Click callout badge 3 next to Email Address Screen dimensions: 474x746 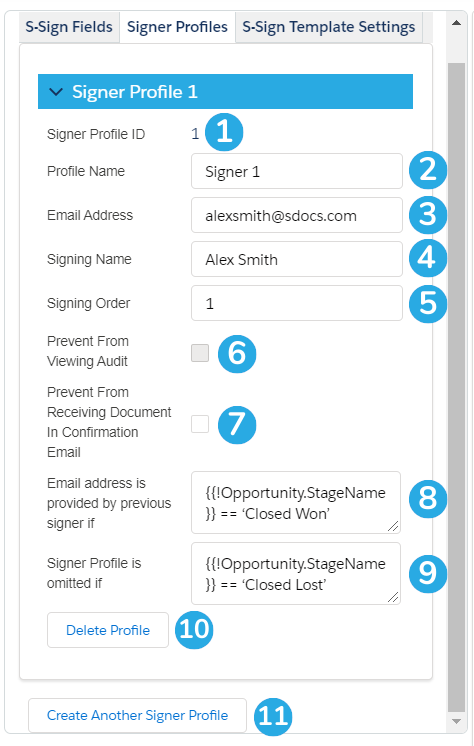tap(428, 215)
